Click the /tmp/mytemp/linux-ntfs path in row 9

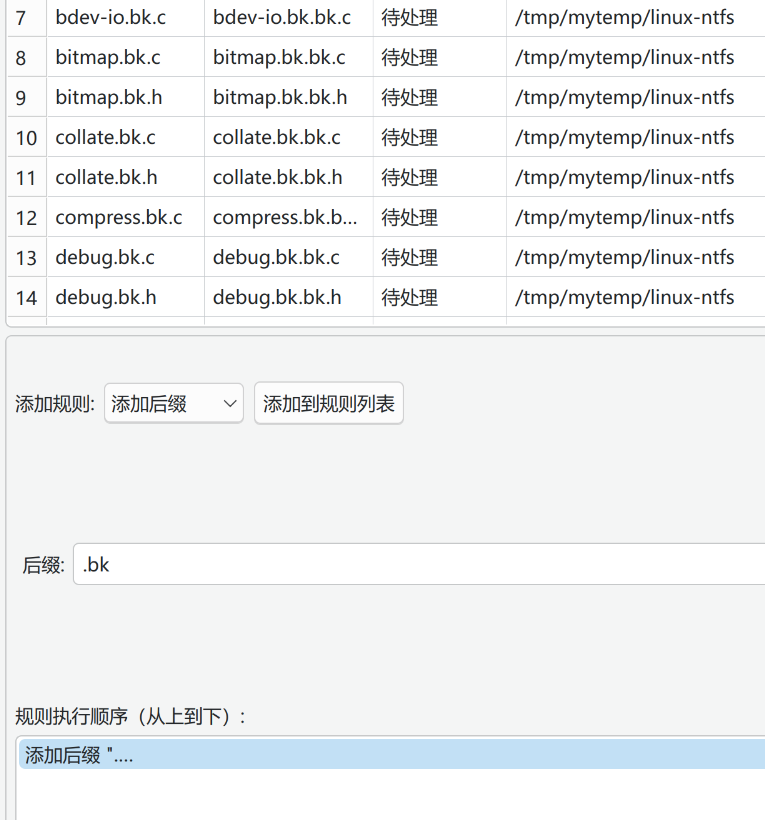pos(636,97)
